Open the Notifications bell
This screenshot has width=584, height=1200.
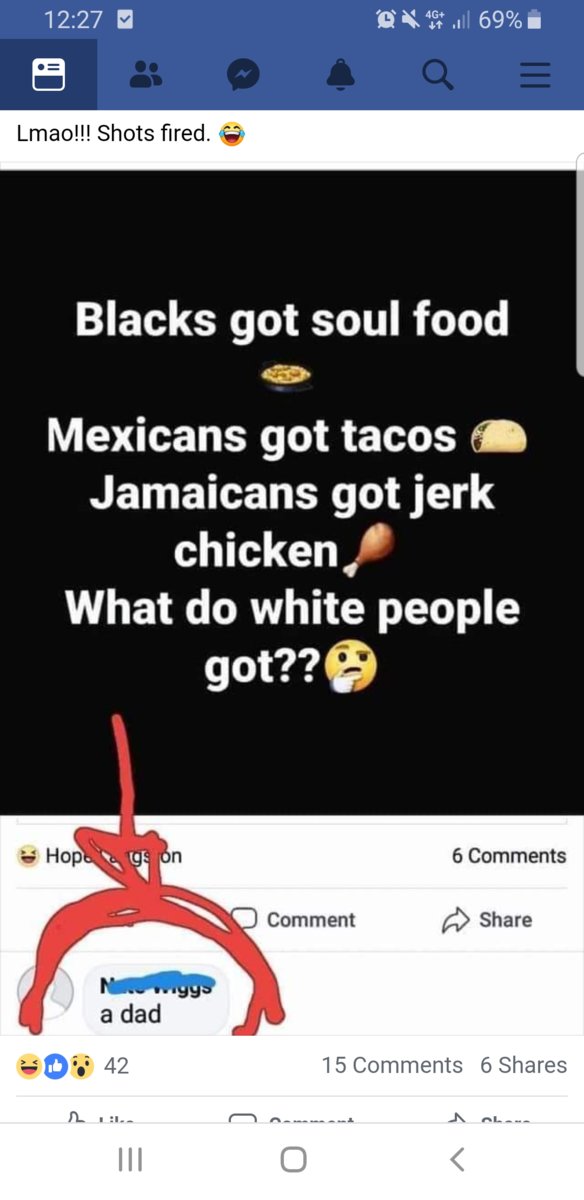click(341, 75)
